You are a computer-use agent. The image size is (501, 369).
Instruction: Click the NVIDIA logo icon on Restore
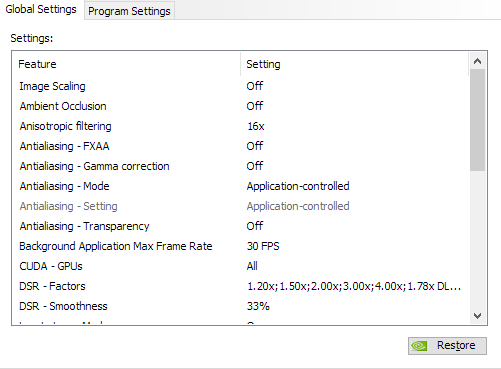(x=419, y=346)
